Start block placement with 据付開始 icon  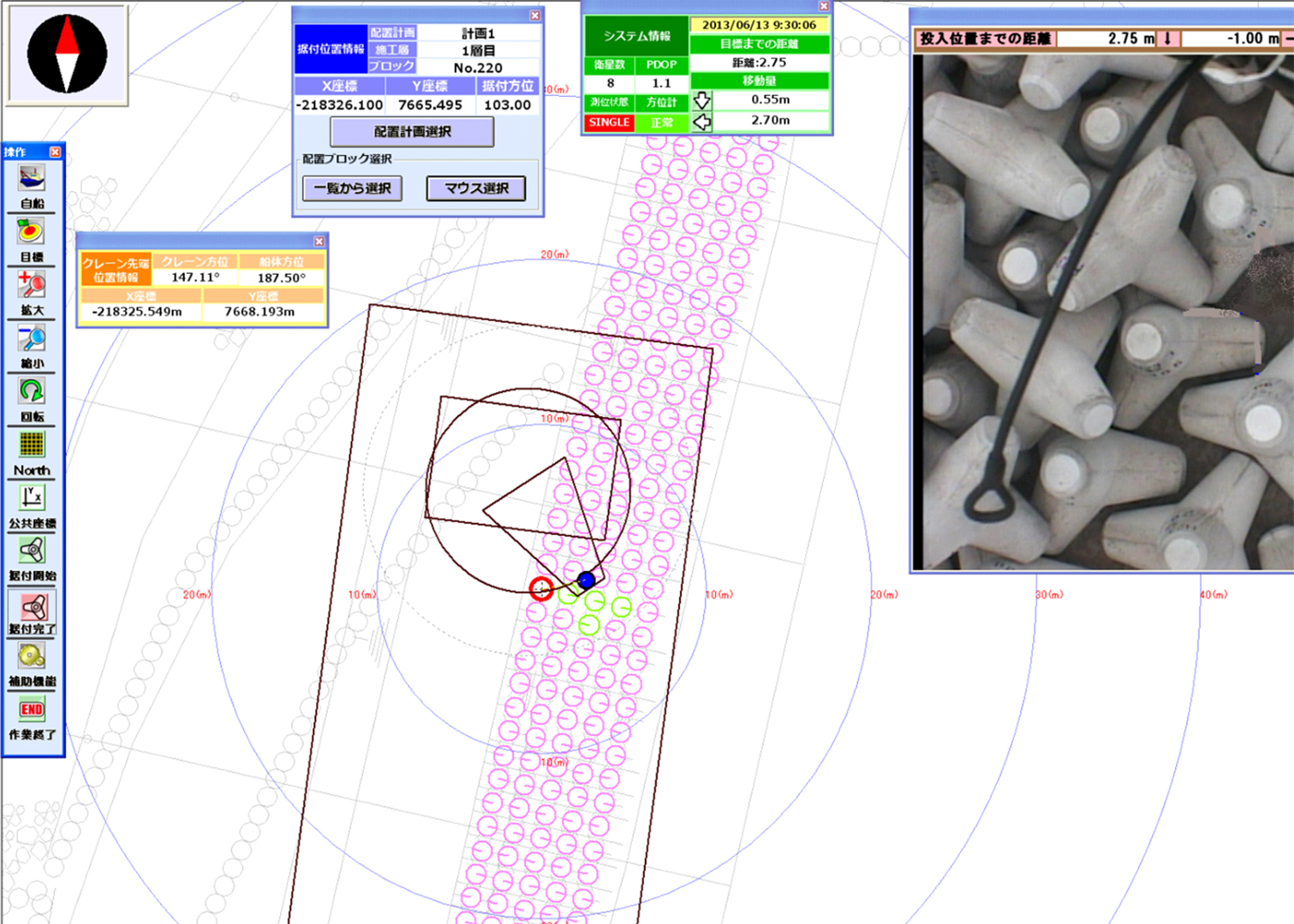[x=32, y=551]
